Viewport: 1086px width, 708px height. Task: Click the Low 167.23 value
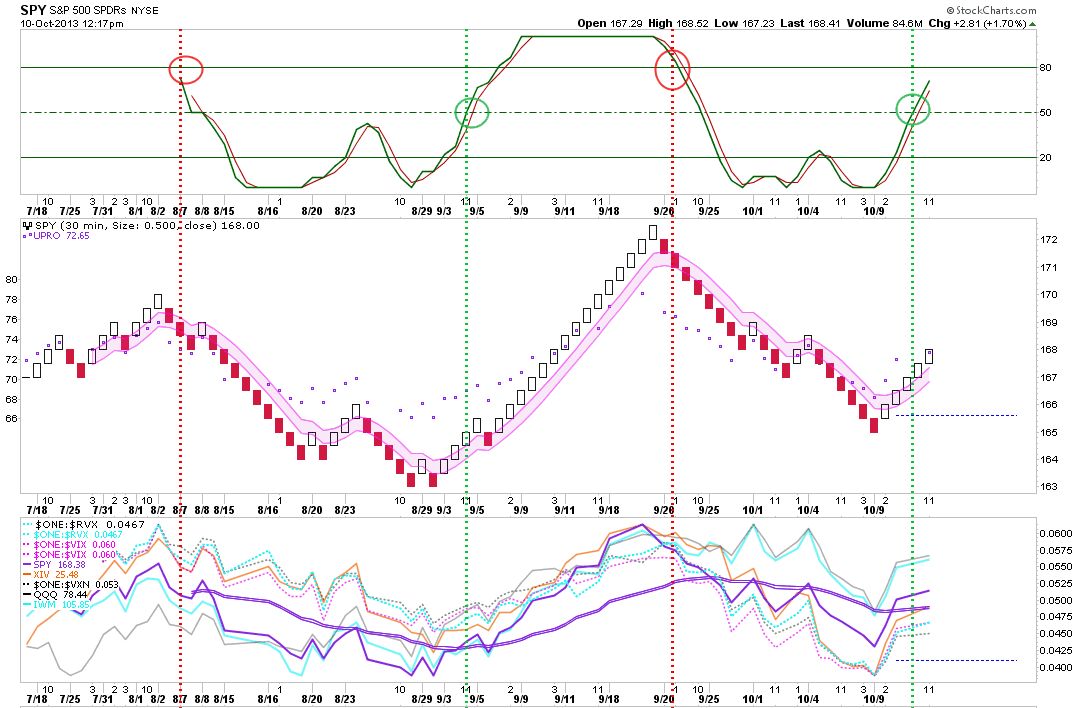click(744, 23)
